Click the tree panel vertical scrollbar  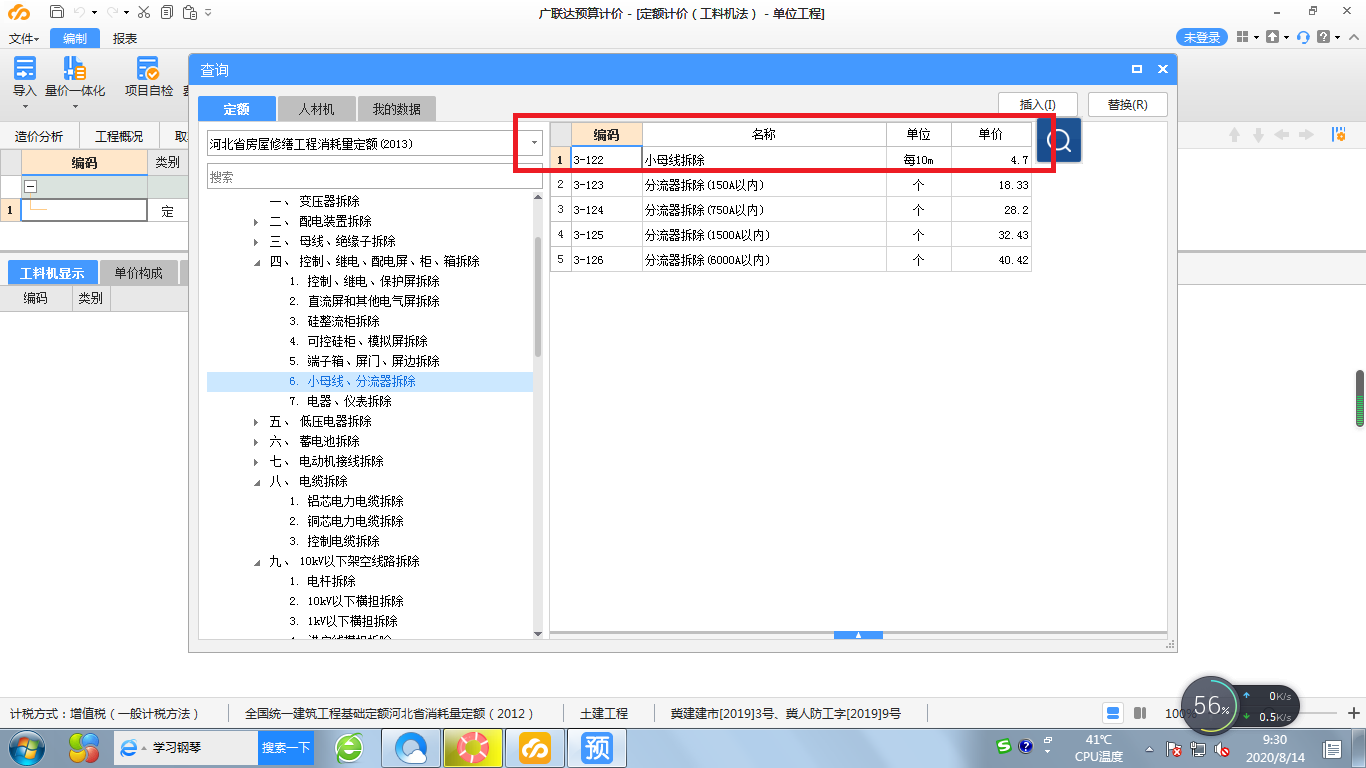(538, 297)
